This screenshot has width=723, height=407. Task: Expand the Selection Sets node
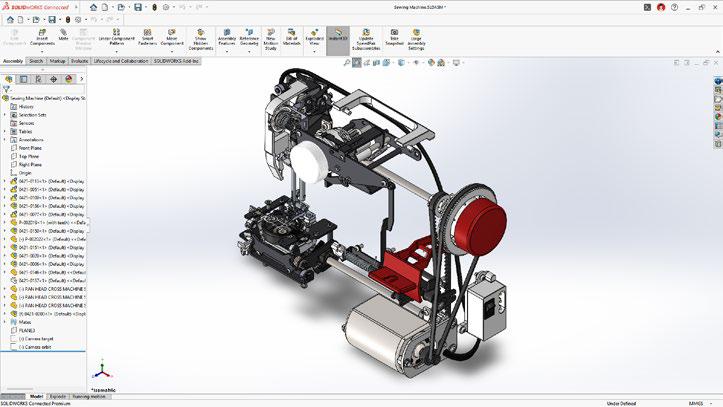point(5,114)
